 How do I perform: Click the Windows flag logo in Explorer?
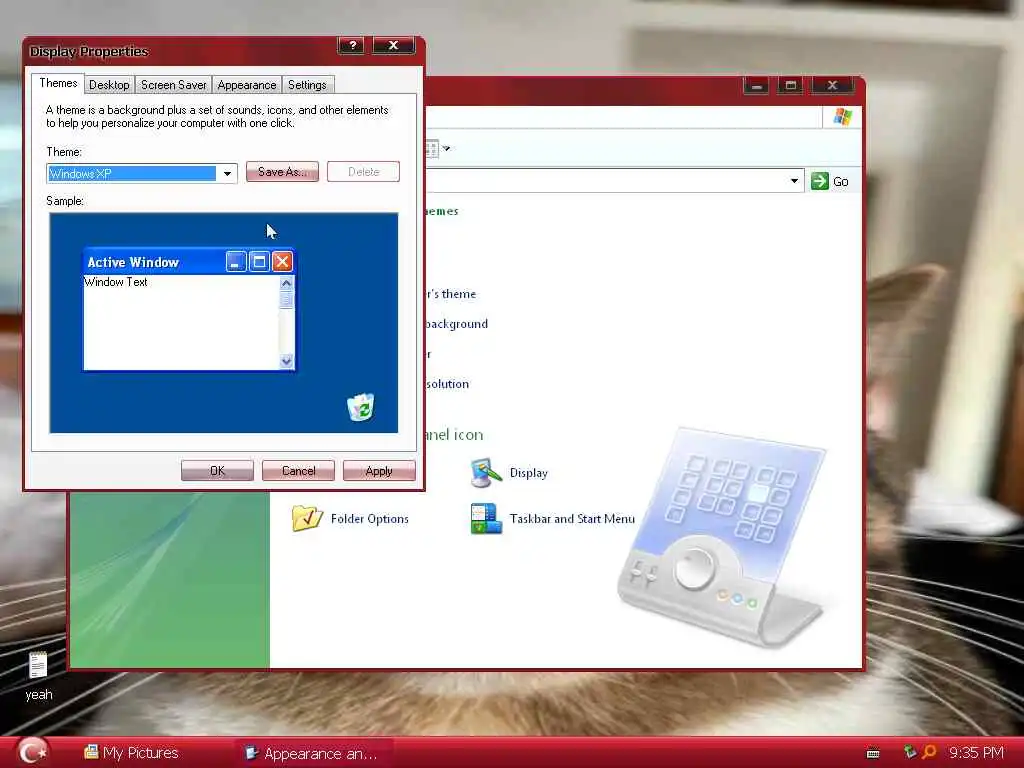pyautogui.click(x=842, y=117)
